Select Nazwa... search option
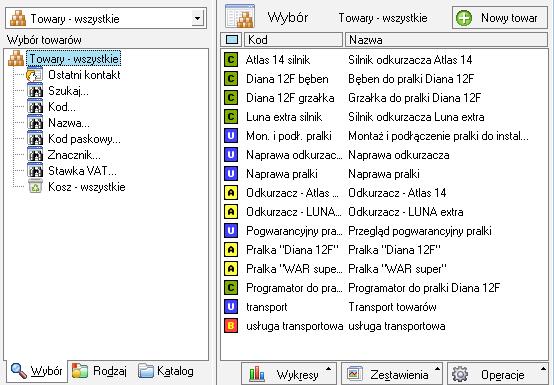The width and height of the screenshot is (554, 385). tap(69, 123)
